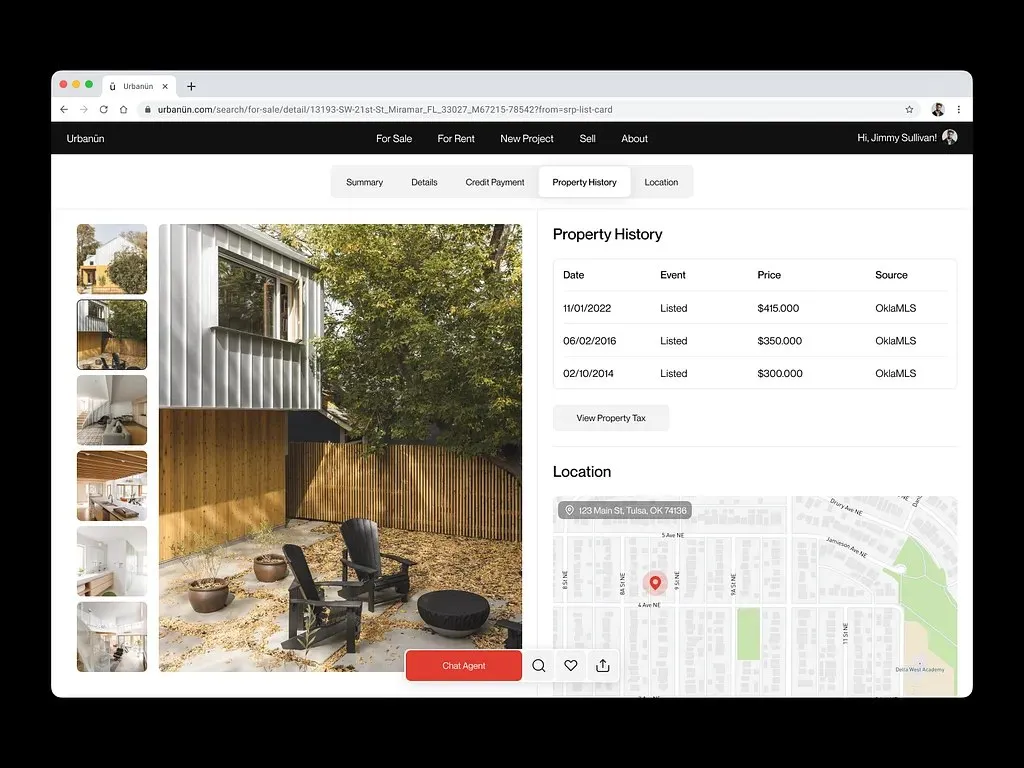Open Jimmy Sullivan's profile picture

click(x=950, y=138)
